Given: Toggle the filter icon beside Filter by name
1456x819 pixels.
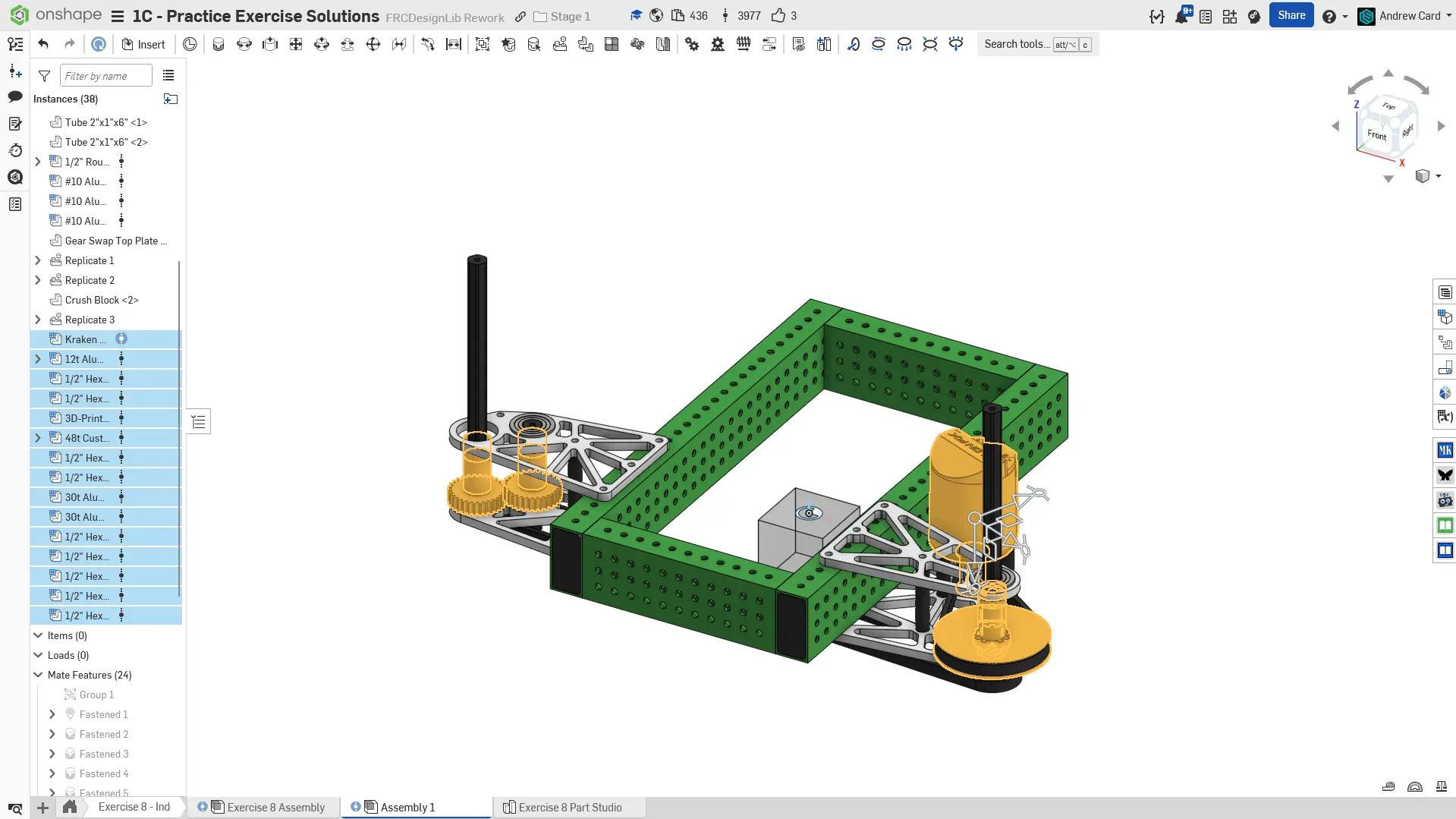Looking at the screenshot, I should tap(45, 76).
